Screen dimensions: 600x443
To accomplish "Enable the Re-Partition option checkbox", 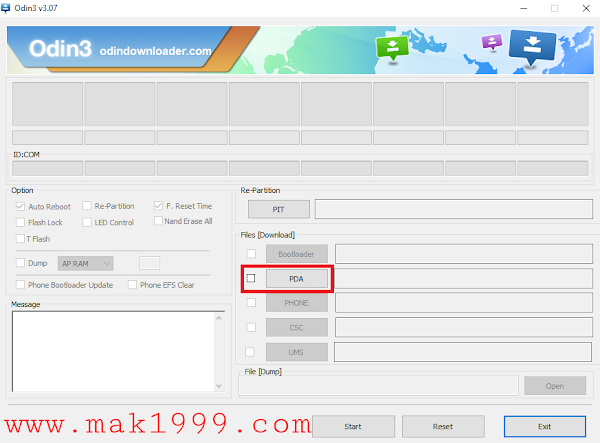I will pos(87,206).
